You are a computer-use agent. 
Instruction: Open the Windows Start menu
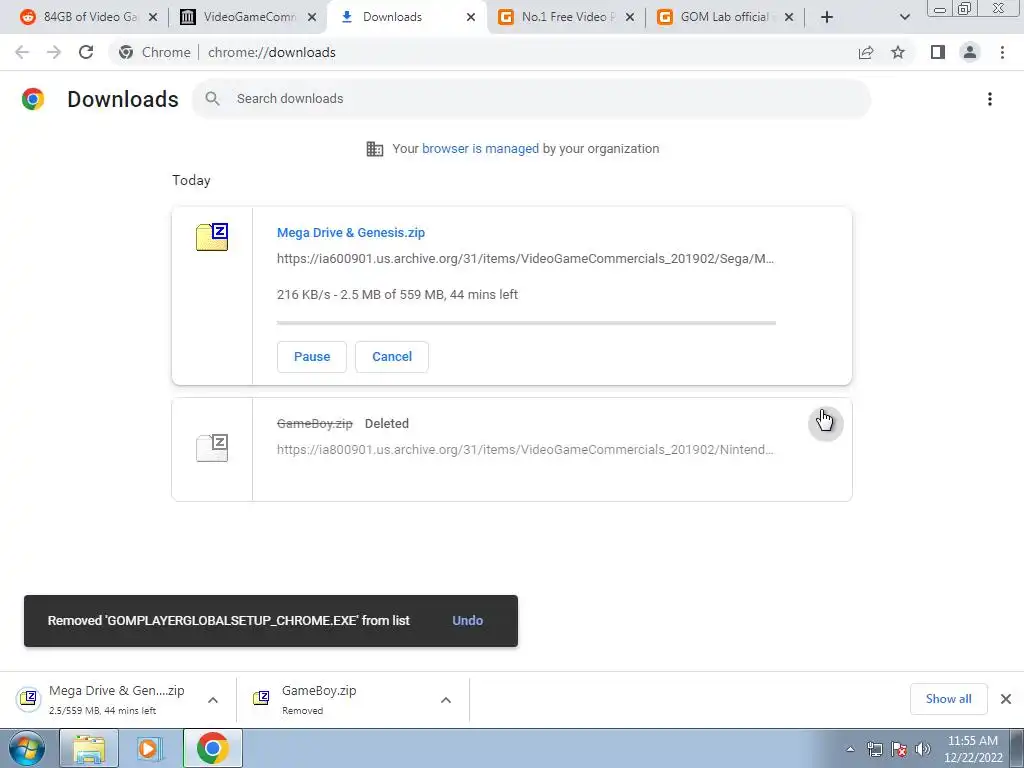[26, 748]
